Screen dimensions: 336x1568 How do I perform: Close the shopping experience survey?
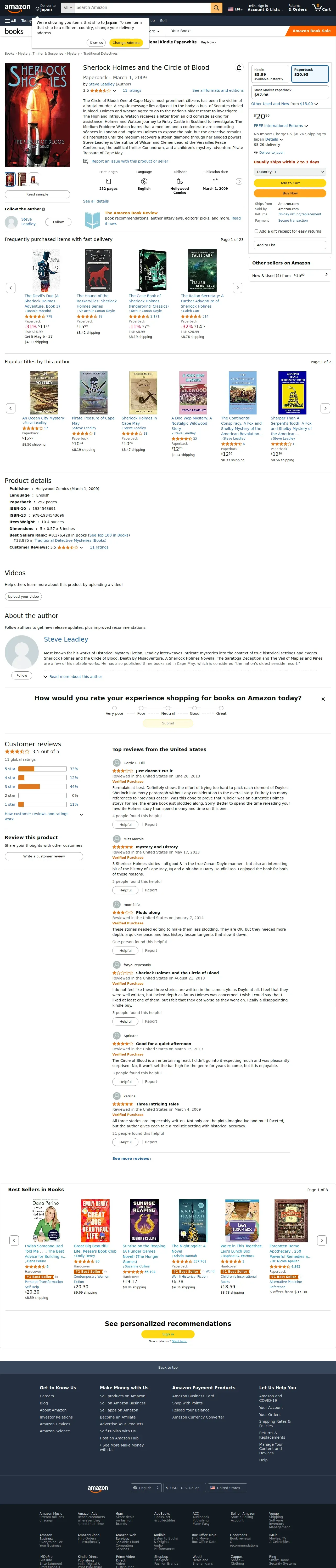coord(323,699)
